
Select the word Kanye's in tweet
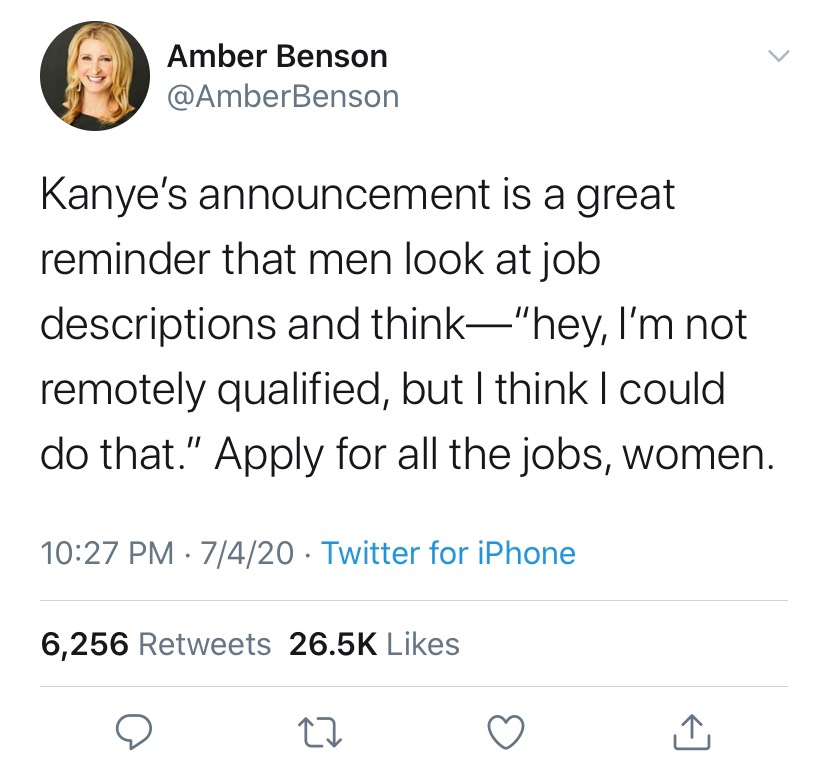[x=114, y=196]
